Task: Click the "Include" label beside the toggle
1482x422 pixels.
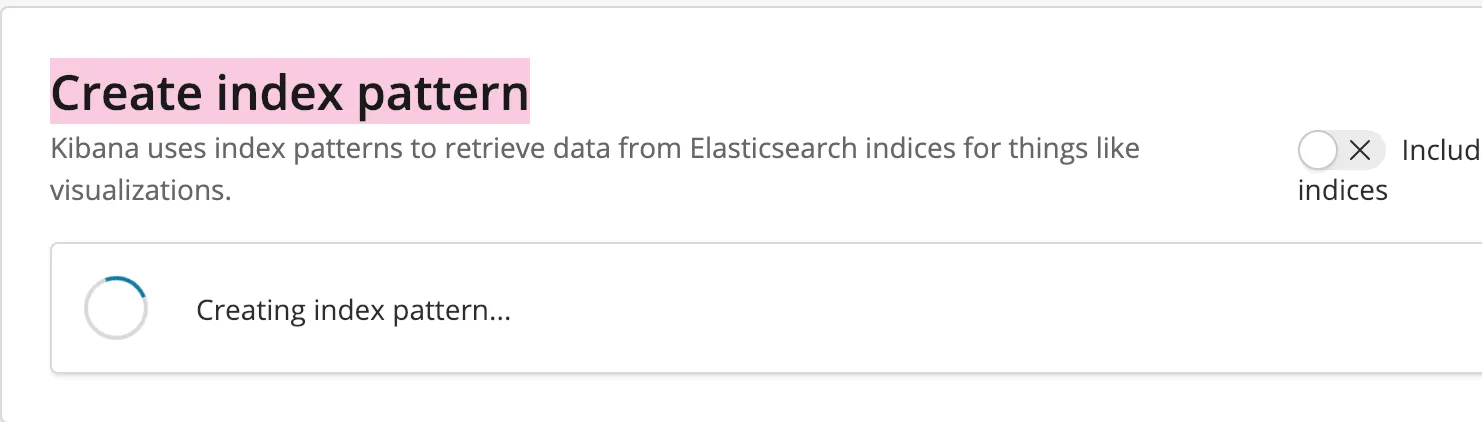Action: pyautogui.click(x=1441, y=151)
